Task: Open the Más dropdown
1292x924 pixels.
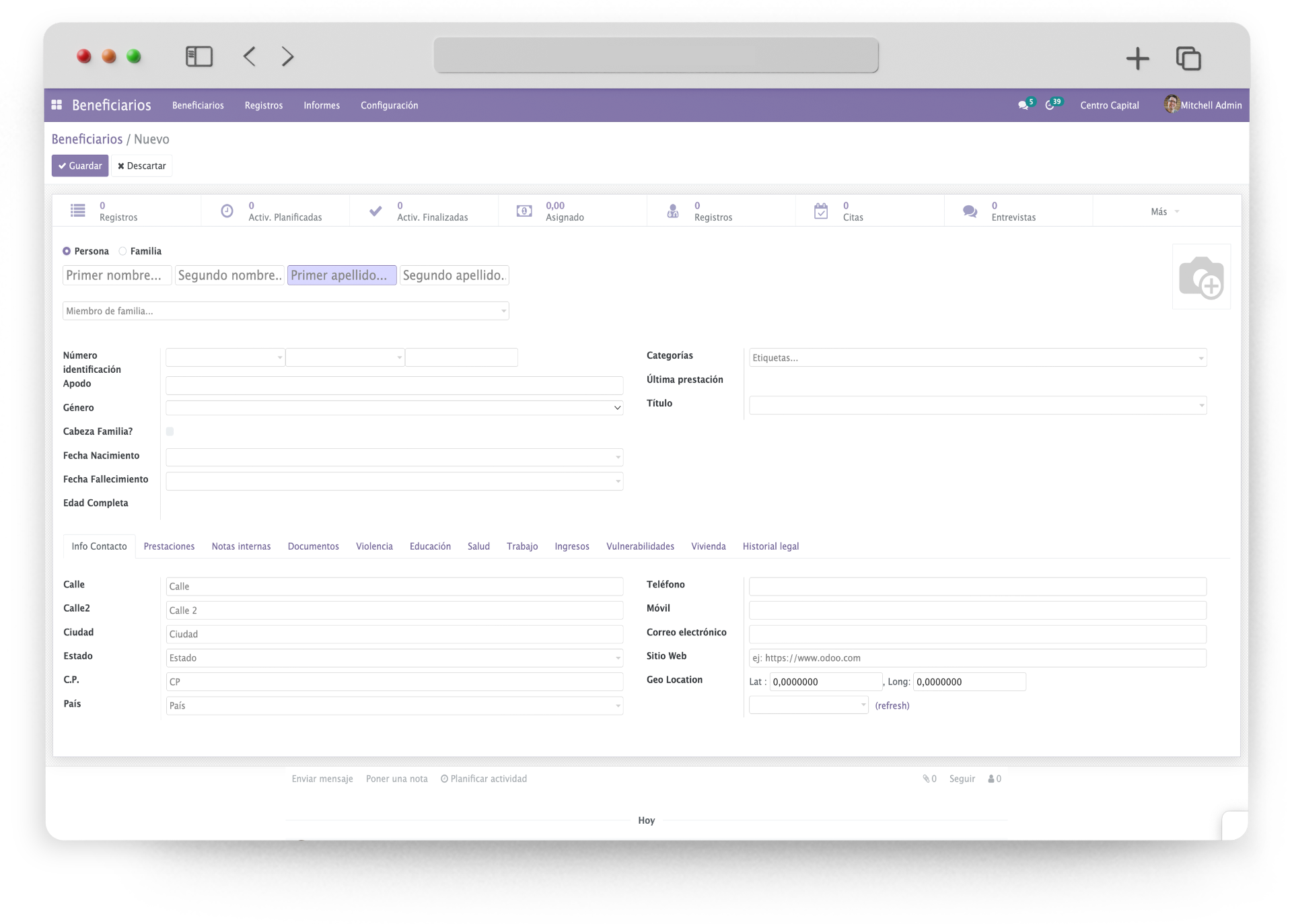Action: pos(1165,211)
